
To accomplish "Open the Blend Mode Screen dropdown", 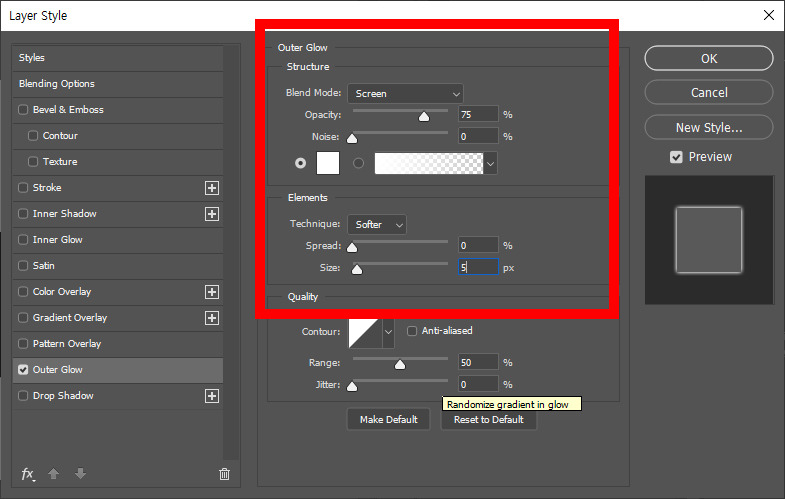I will 405,94.
